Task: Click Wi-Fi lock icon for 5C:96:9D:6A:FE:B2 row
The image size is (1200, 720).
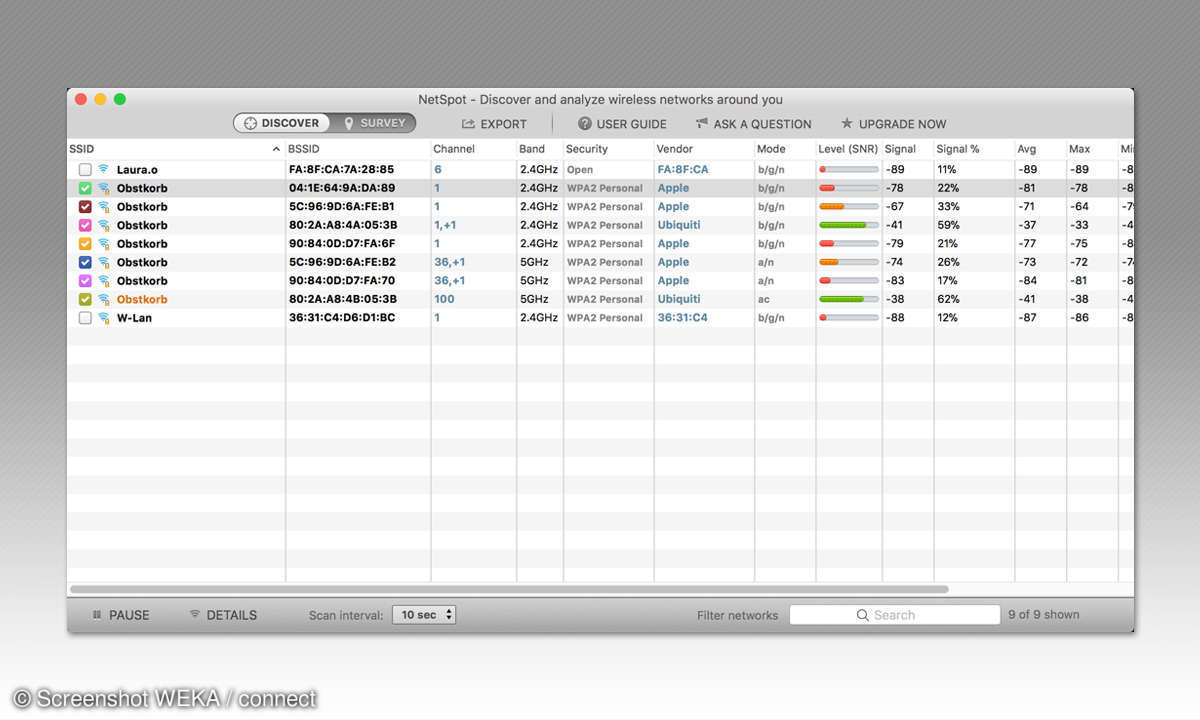Action: [x=103, y=262]
